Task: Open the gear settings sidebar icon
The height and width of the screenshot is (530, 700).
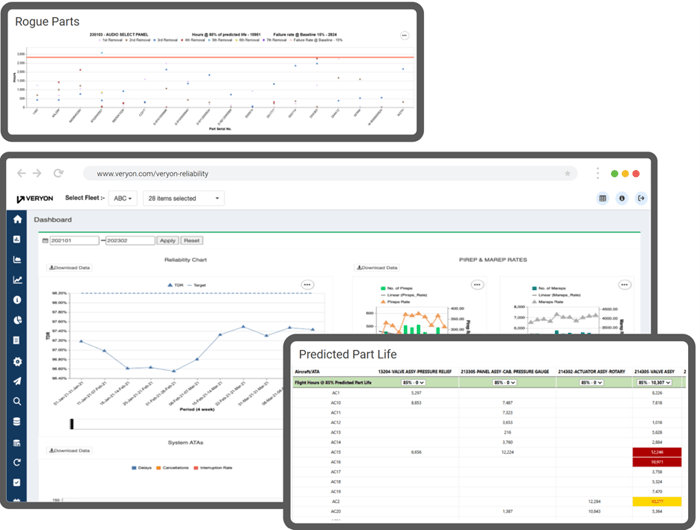Action: [17, 361]
